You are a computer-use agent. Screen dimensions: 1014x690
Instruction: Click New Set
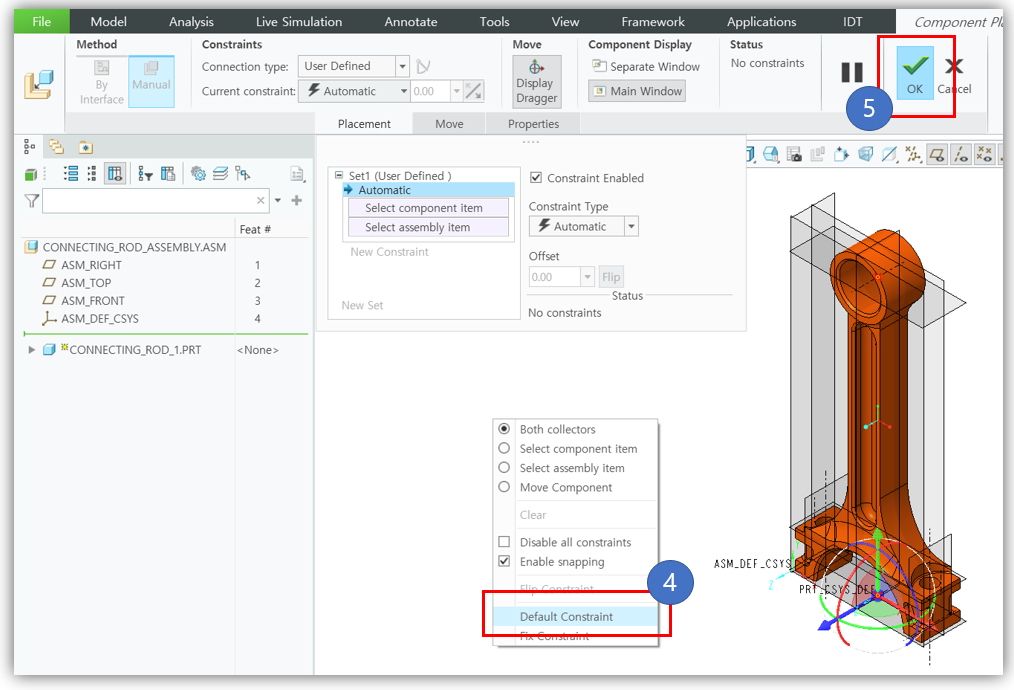click(362, 305)
